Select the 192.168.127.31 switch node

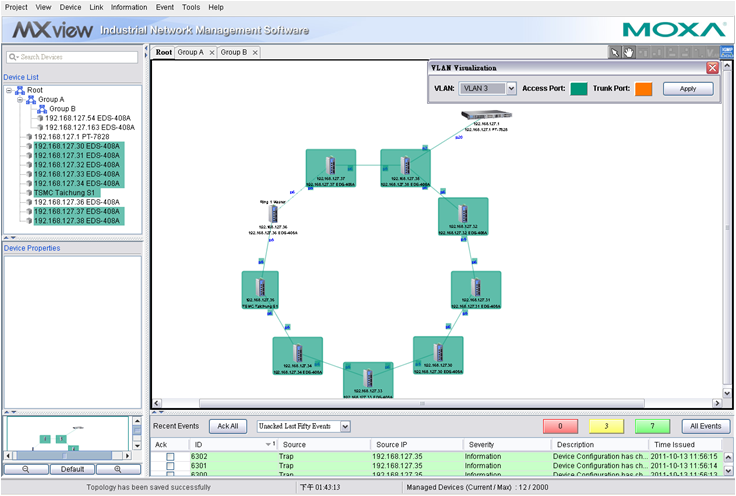476,290
